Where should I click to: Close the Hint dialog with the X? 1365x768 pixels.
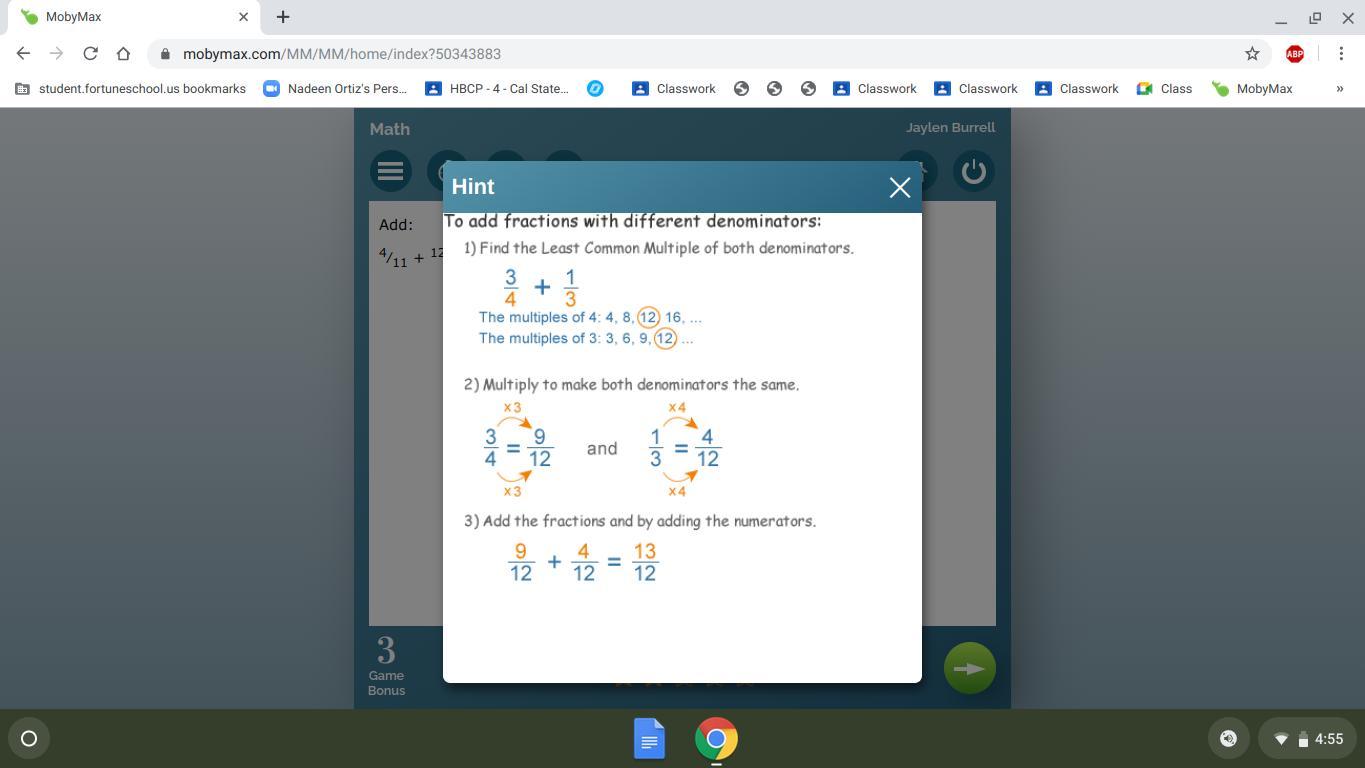(x=899, y=187)
